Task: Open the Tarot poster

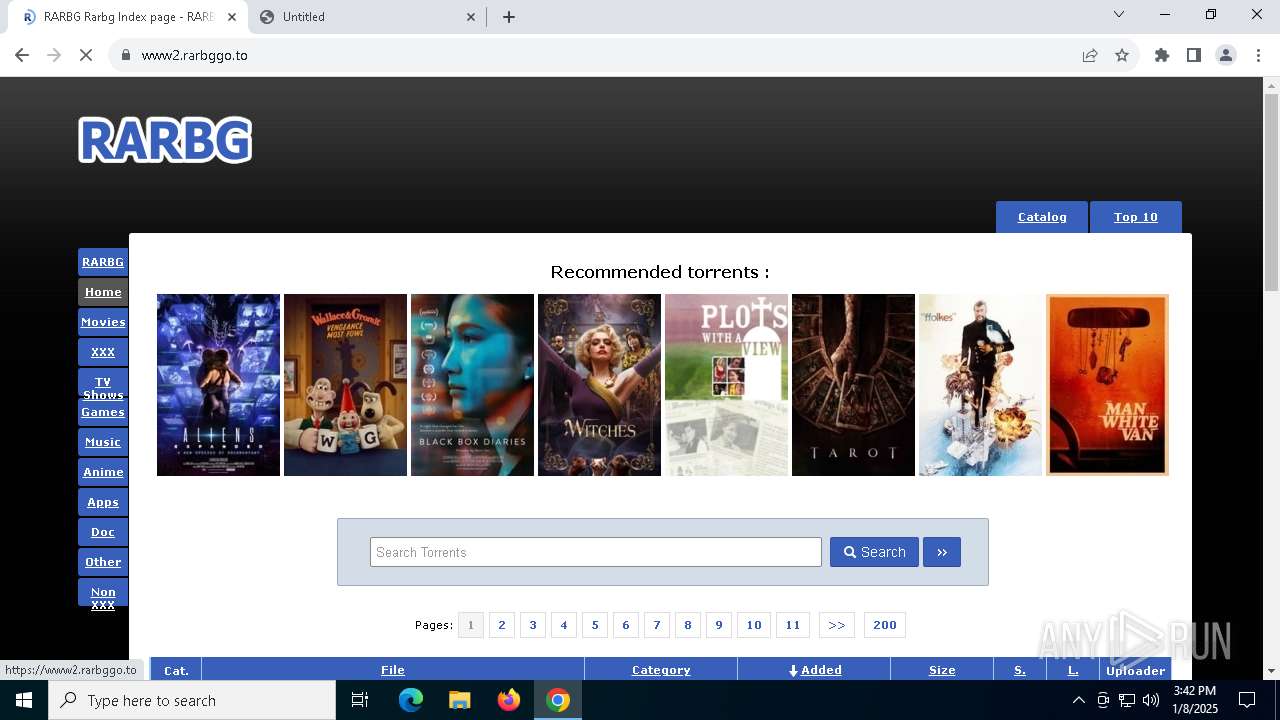Action: [853, 385]
